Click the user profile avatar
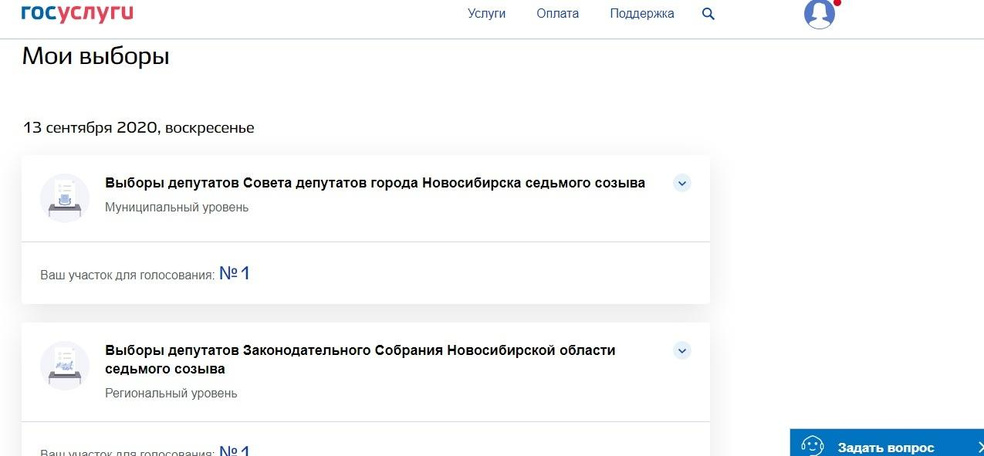 coord(819,13)
